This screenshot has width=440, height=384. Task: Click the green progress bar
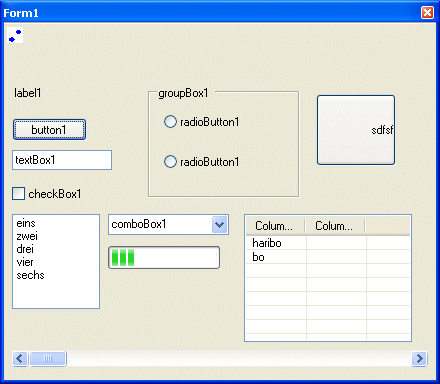164,258
